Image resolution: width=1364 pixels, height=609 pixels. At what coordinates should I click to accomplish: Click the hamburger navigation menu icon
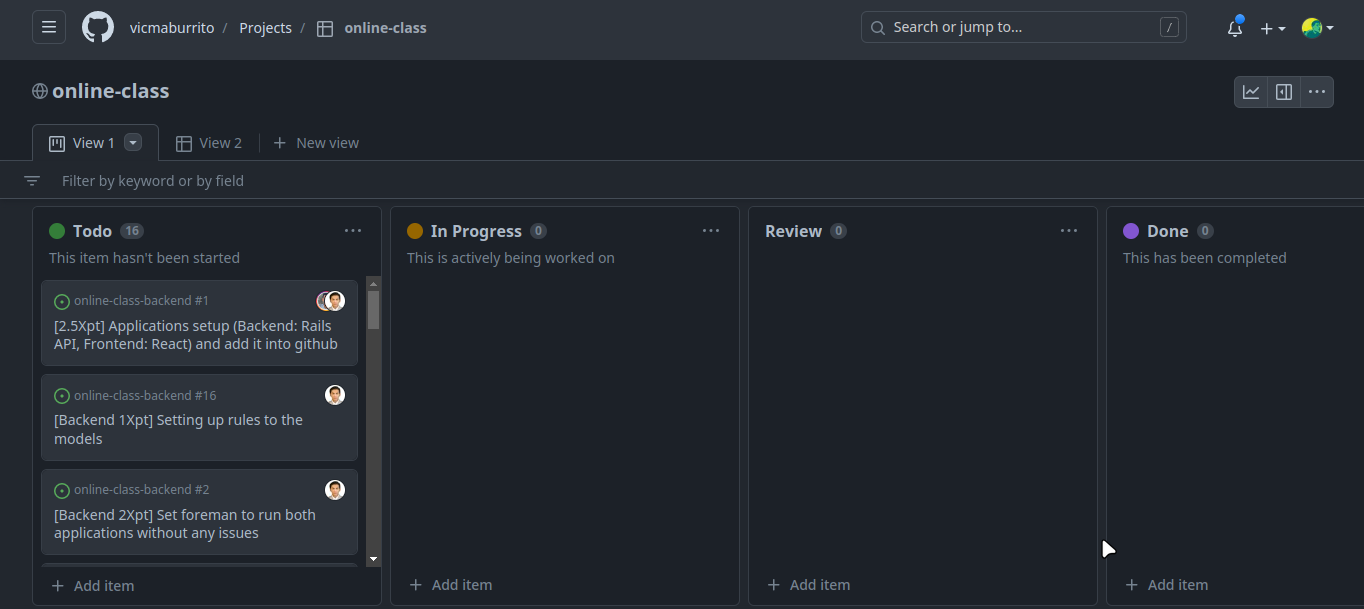pyautogui.click(x=48, y=27)
